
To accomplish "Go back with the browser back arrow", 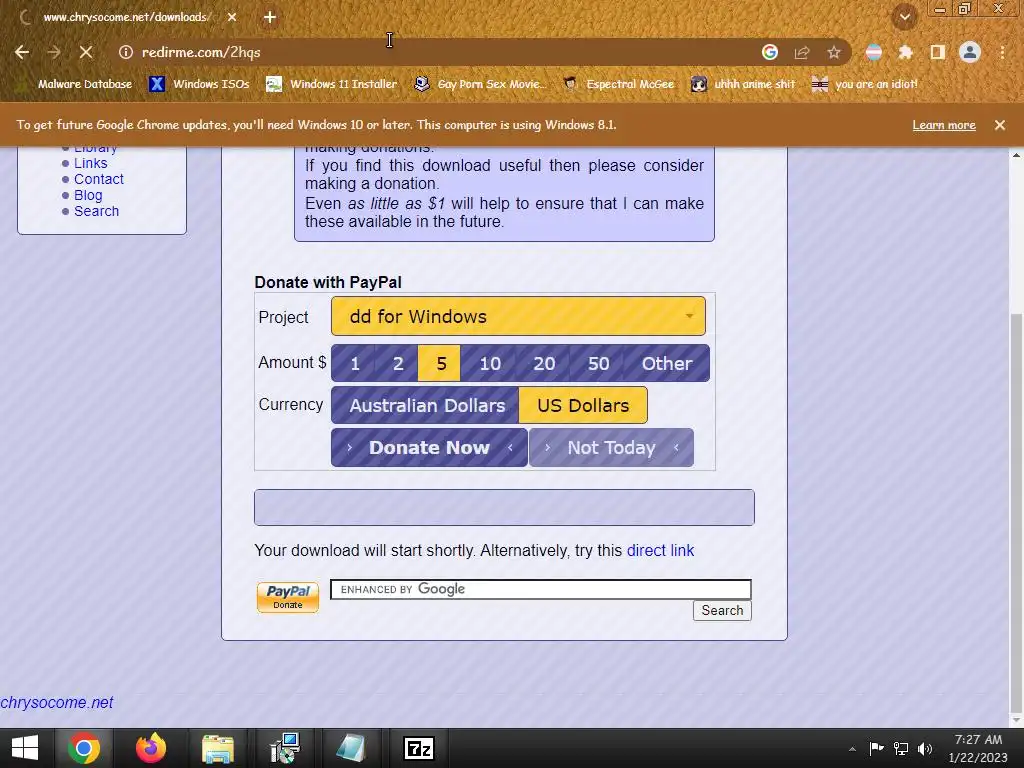I will click(22, 52).
